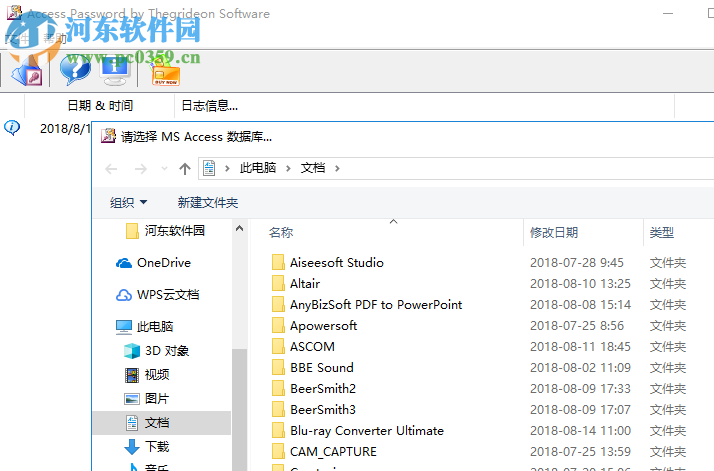
Task: Select 下载 in the navigation pane
Action: 147,446
